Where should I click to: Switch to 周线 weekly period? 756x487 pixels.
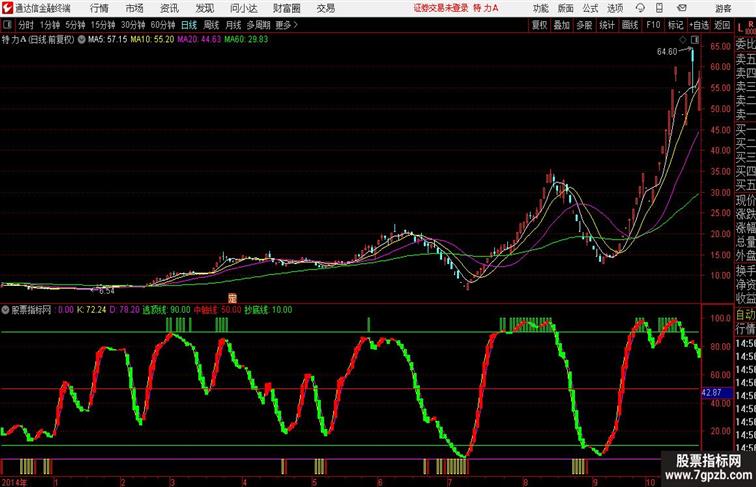211,25
